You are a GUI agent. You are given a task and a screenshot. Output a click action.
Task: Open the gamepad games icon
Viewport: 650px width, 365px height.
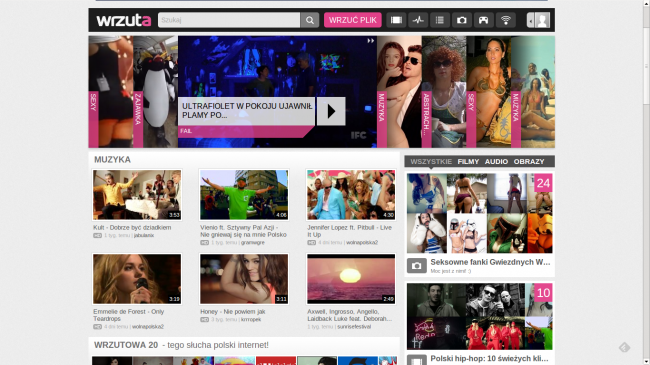(483, 20)
